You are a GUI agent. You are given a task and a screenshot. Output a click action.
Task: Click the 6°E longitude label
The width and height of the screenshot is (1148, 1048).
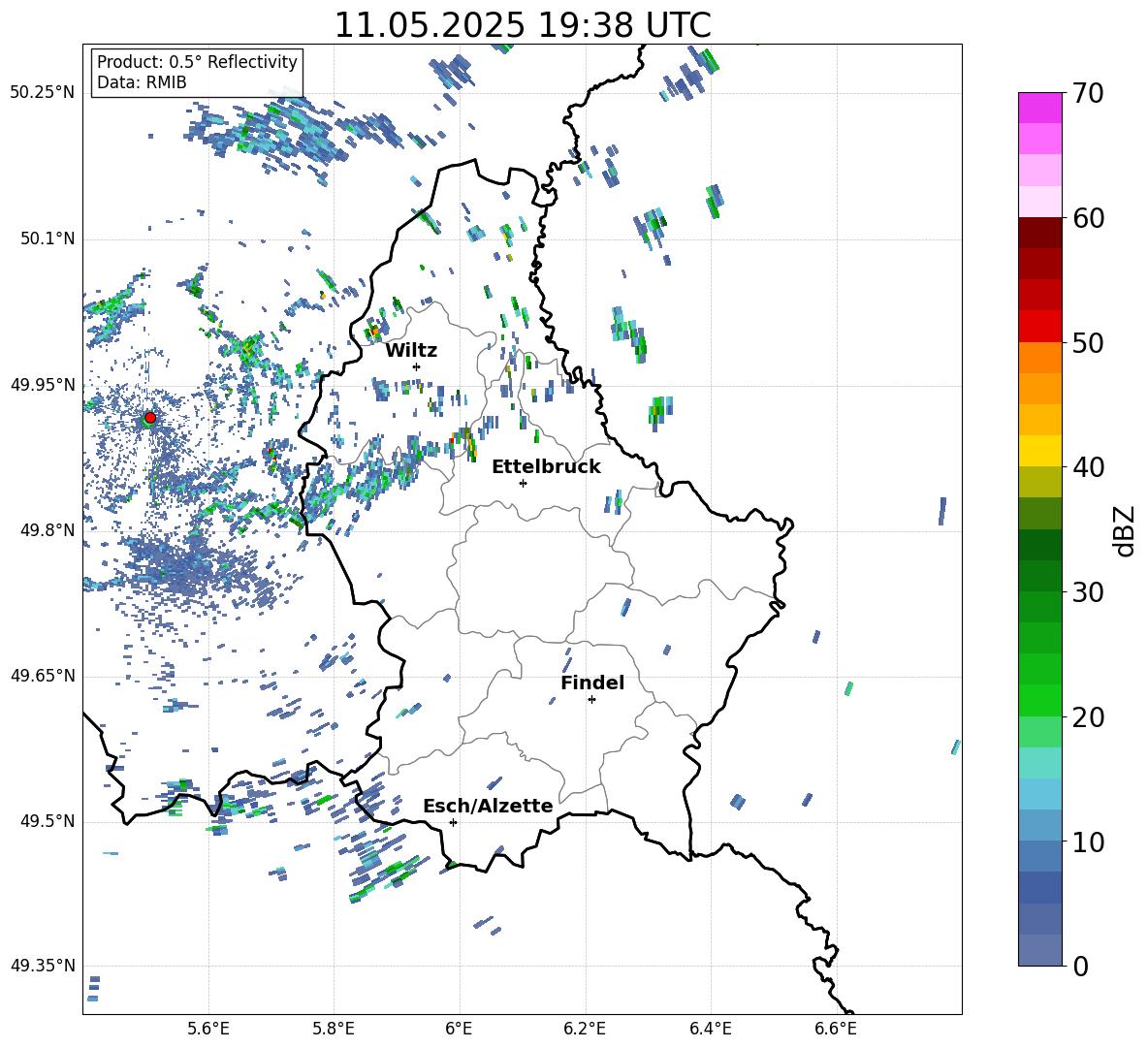(x=459, y=1029)
